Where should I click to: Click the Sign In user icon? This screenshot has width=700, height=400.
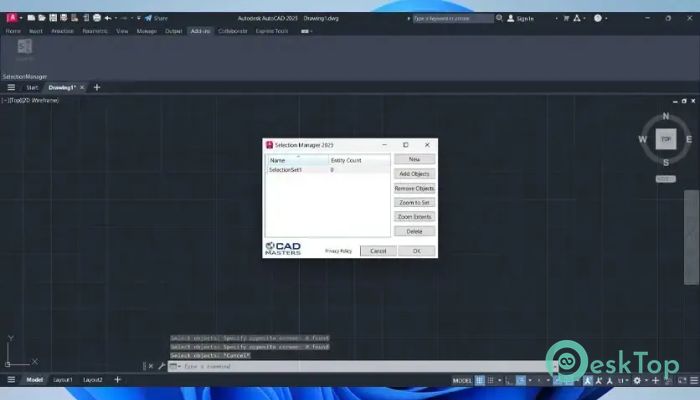511,18
